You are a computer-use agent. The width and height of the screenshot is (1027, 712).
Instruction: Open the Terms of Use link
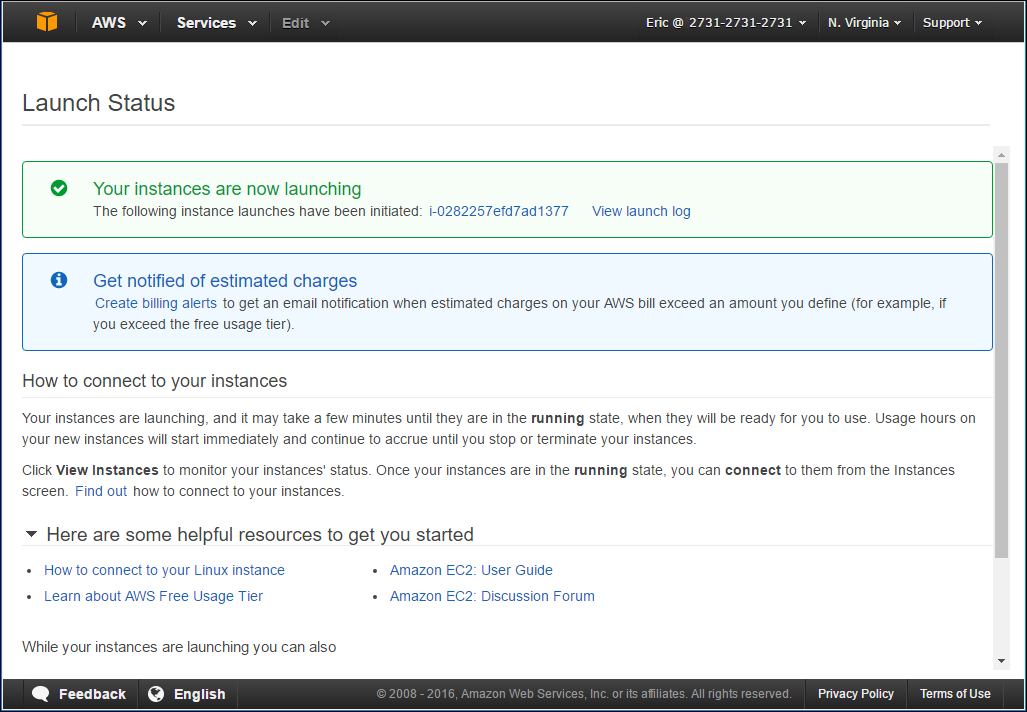tap(955, 694)
